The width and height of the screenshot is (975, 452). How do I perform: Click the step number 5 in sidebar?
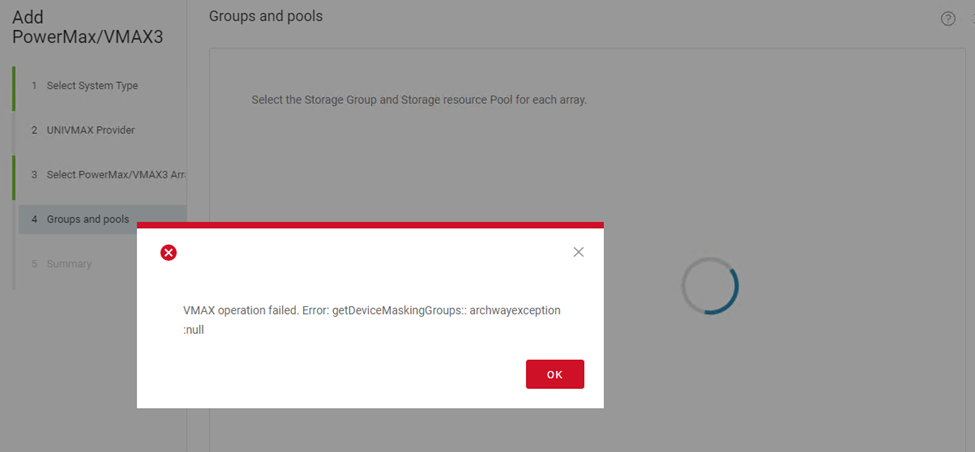pos(34,264)
